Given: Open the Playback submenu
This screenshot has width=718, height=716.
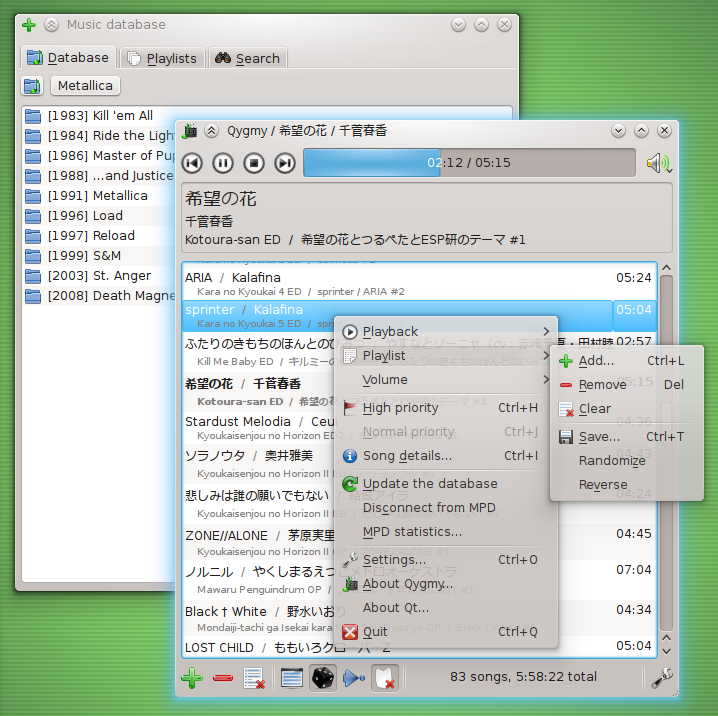Looking at the screenshot, I should point(446,331).
